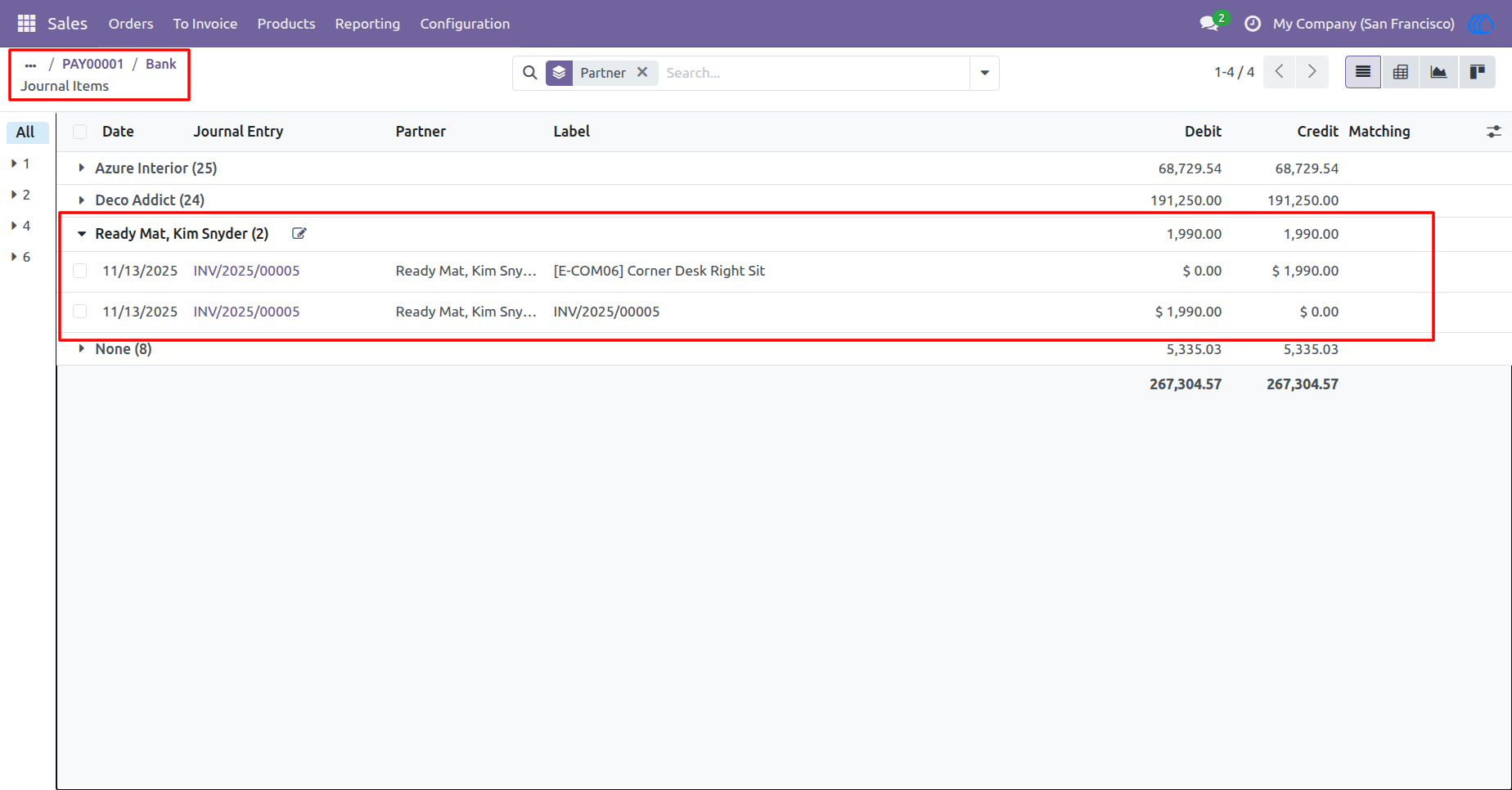Open My Company (San Francisco) switcher

point(1363,24)
